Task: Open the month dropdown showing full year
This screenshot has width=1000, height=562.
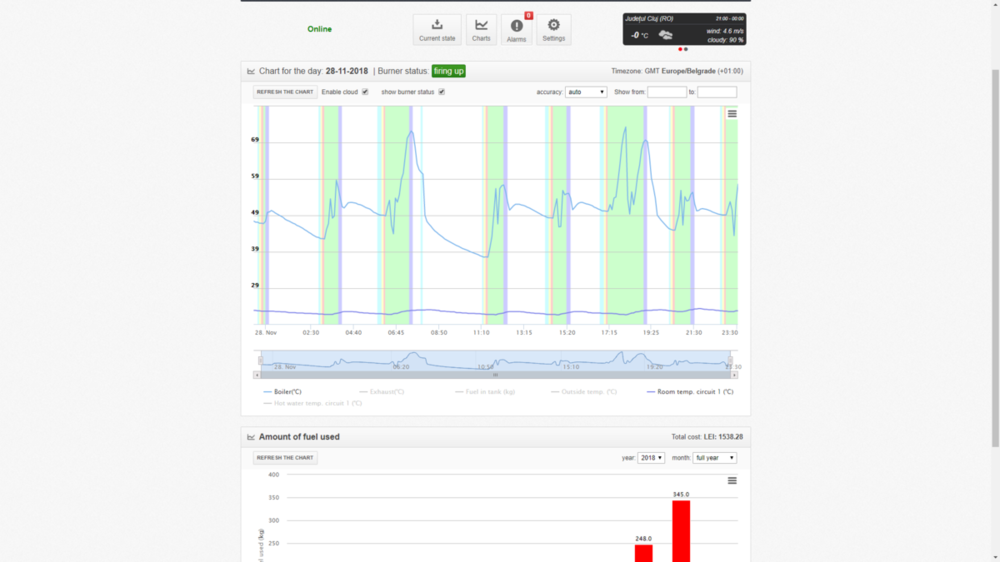Action: [716, 458]
